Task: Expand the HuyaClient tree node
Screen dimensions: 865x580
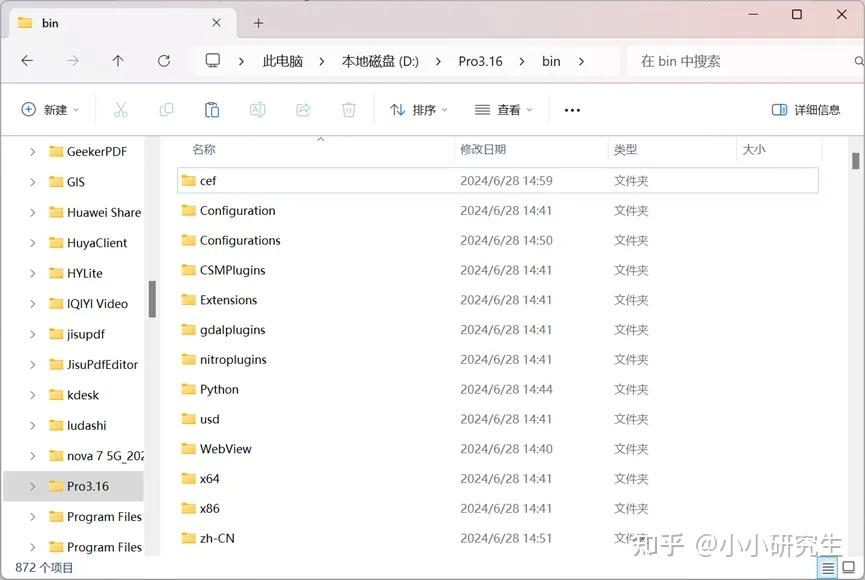Action: coord(33,243)
